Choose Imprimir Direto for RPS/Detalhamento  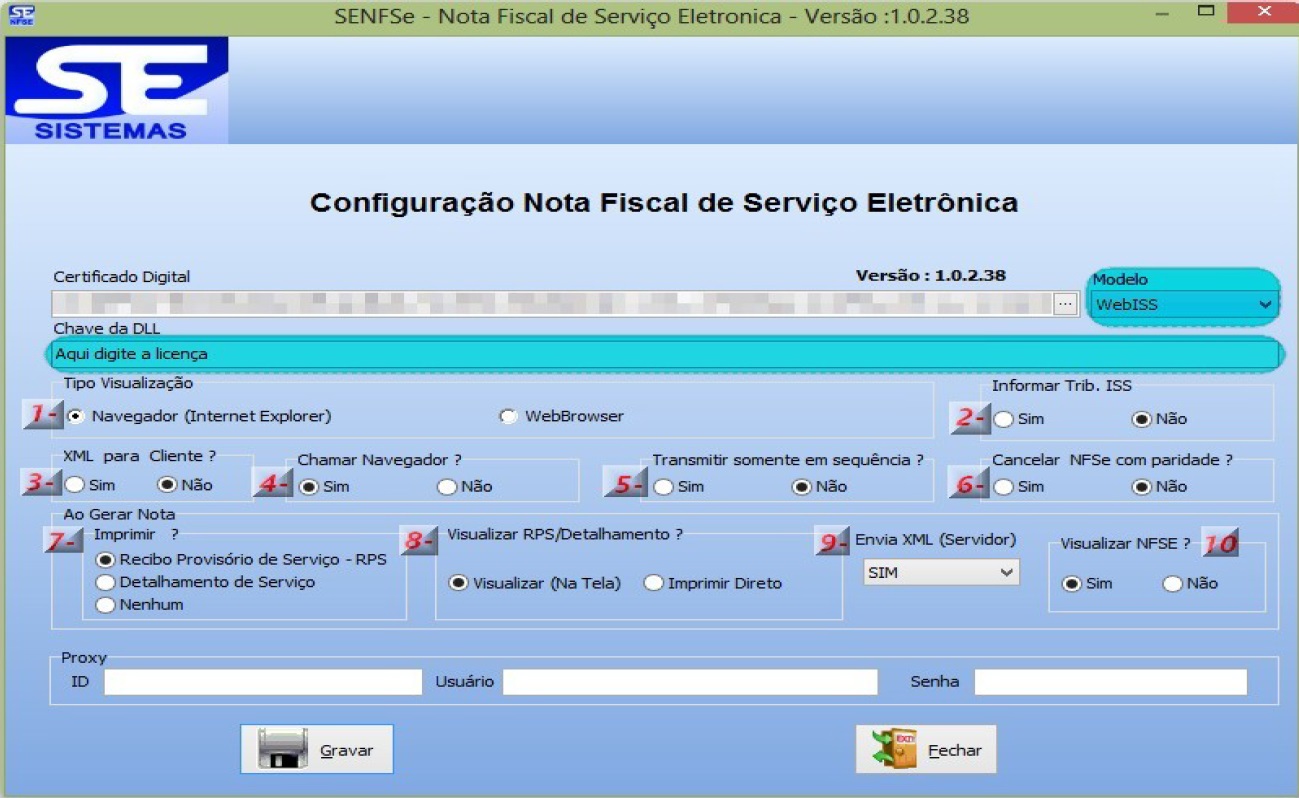[x=653, y=583]
